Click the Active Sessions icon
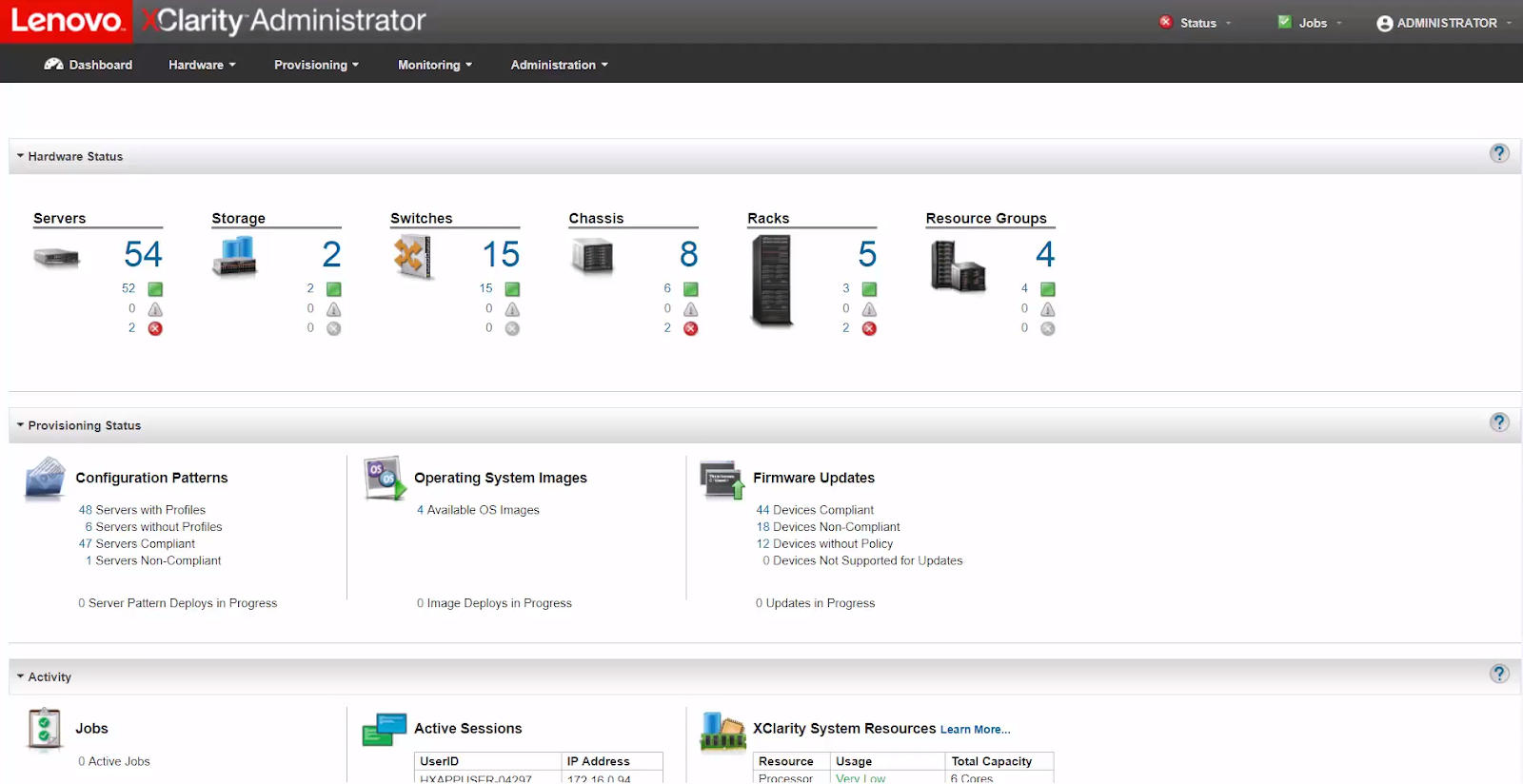 385,730
